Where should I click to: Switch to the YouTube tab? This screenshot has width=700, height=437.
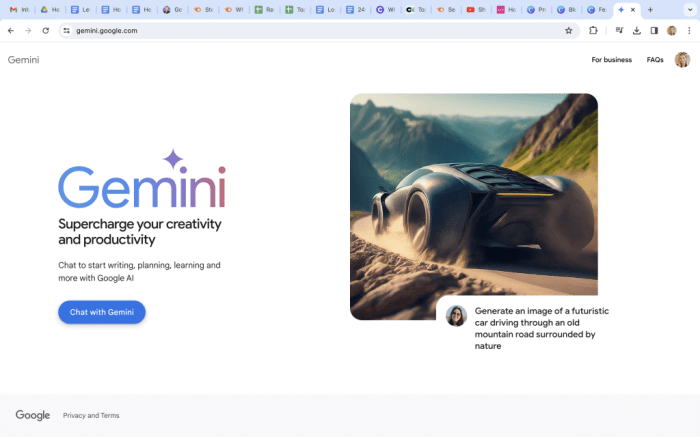pos(475,9)
